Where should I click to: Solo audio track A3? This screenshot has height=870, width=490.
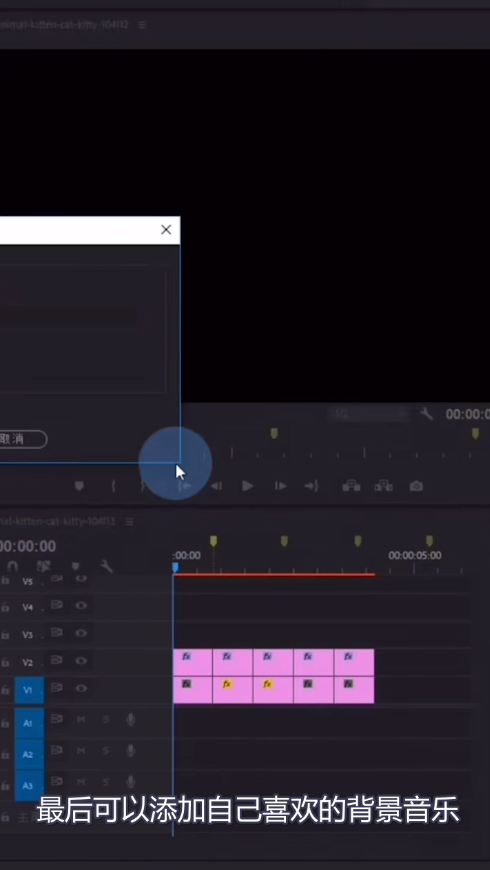click(x=106, y=782)
